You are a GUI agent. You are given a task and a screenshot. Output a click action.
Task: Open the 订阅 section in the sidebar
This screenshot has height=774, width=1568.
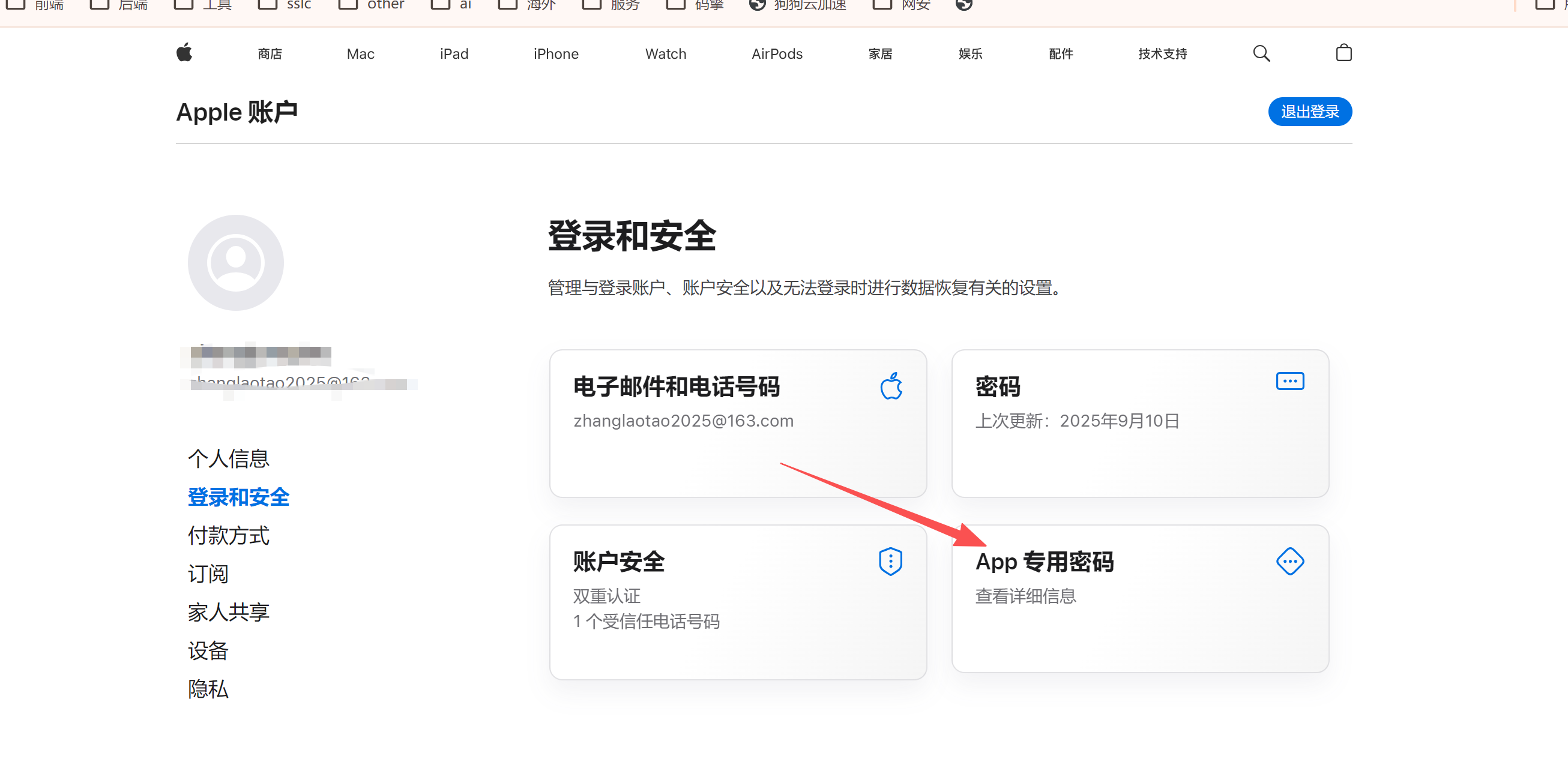(208, 573)
